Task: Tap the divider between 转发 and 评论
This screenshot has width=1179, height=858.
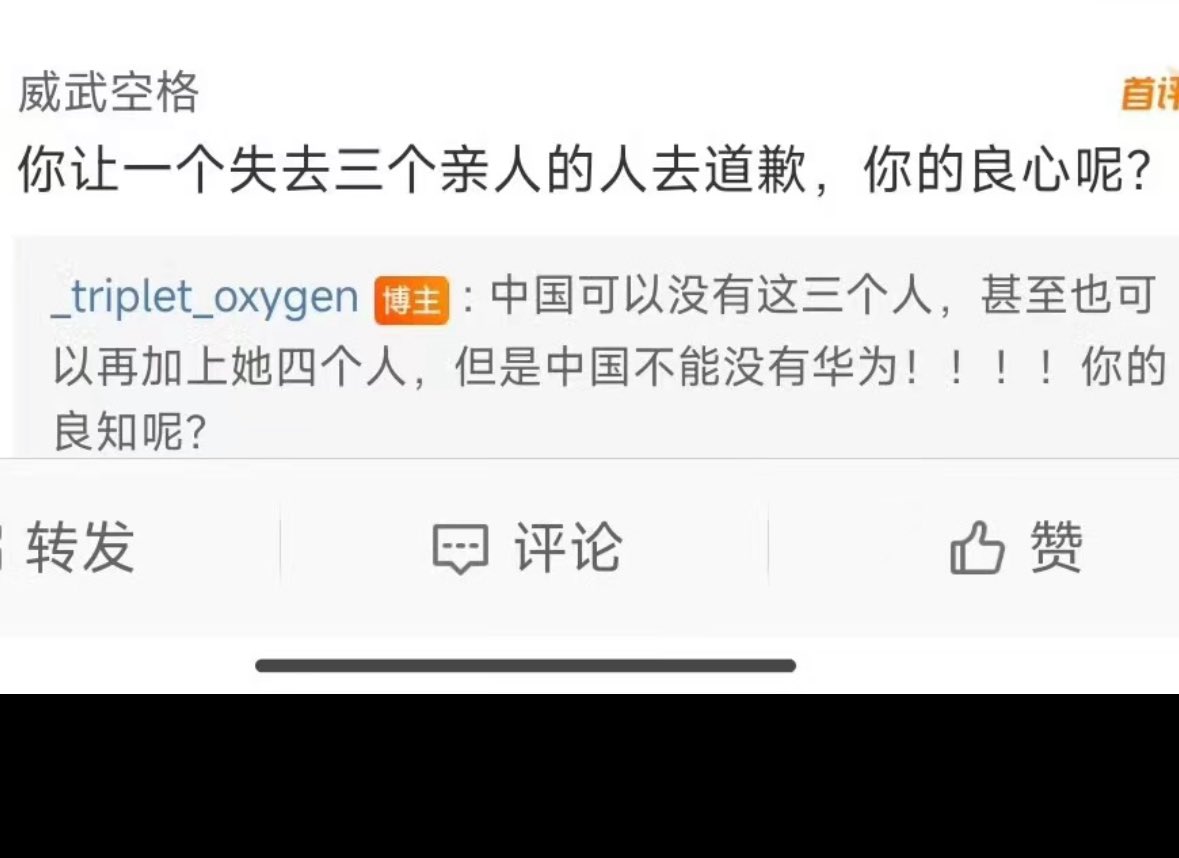Action: (x=280, y=547)
